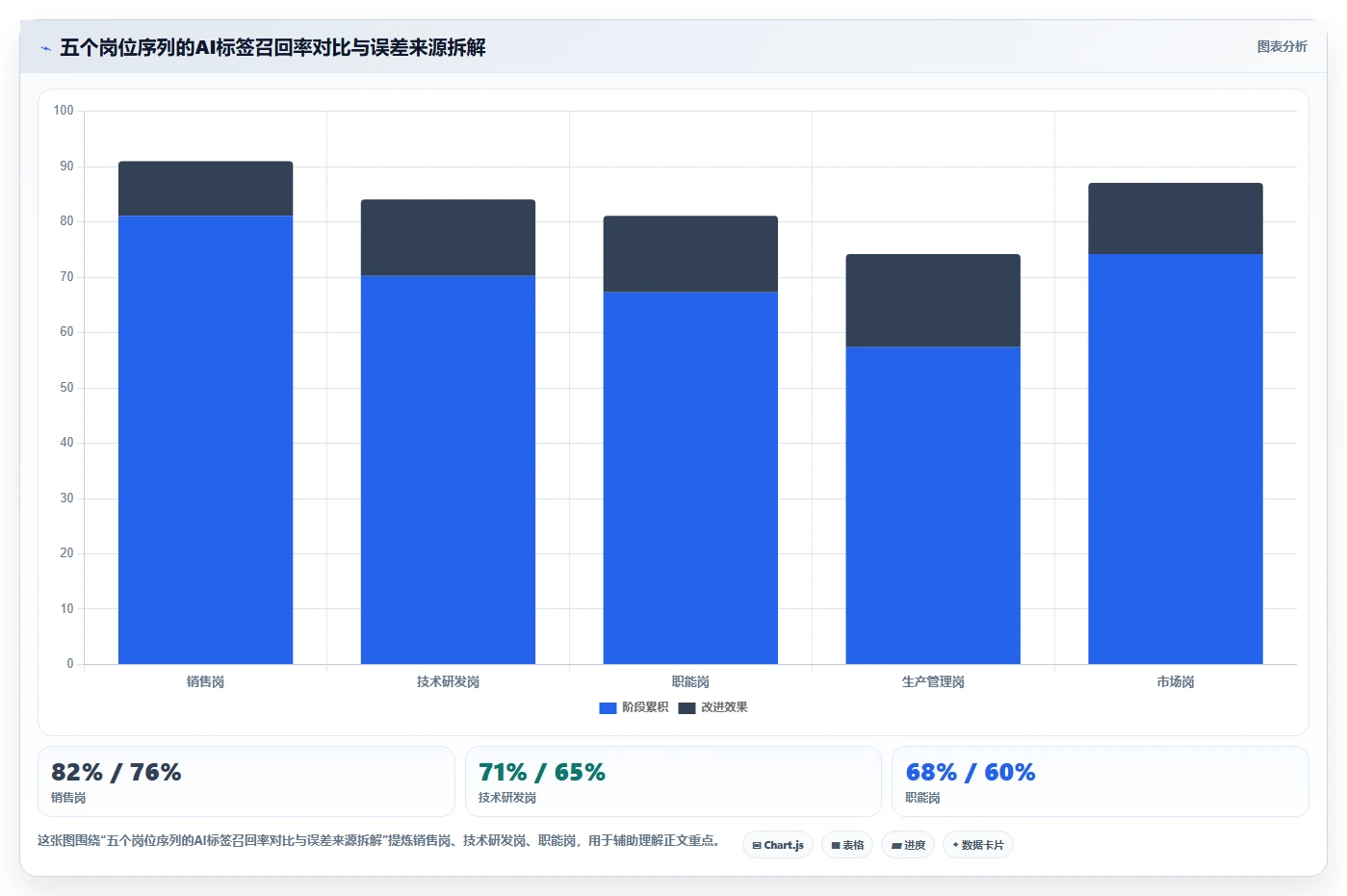
Task: Click the 技术研发岗 caption under 71% / 65%
Action: click(x=507, y=798)
